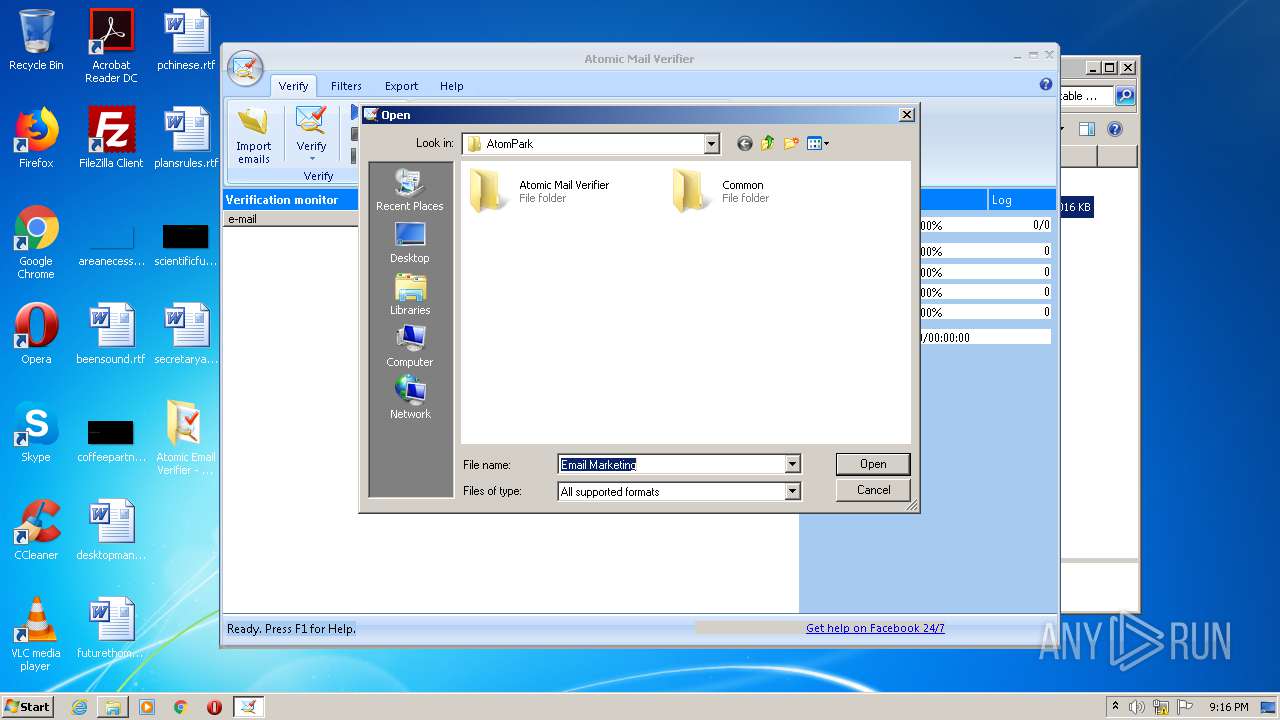The width and height of the screenshot is (1280, 720).
Task: Expand the Look in folder dropdown
Action: click(711, 144)
